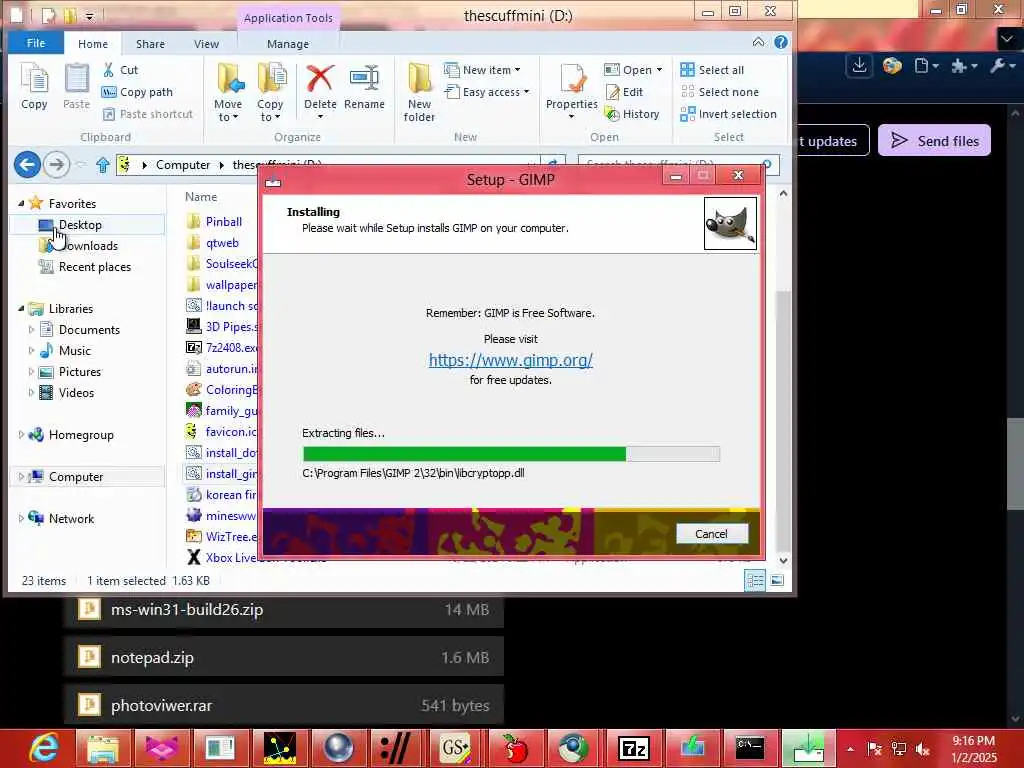Switch to the Home ribbon tab
The width and height of the screenshot is (1024, 768).
[93, 44]
